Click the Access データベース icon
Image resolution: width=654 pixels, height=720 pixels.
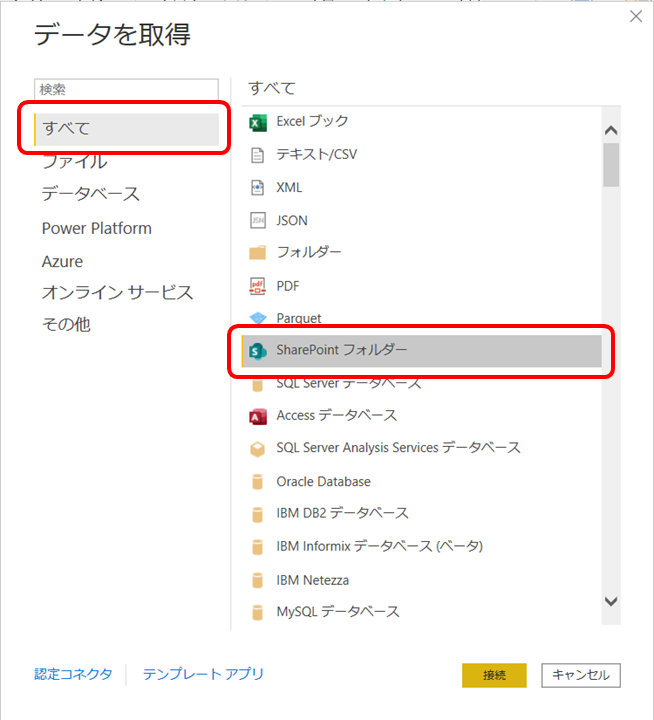[x=258, y=416]
